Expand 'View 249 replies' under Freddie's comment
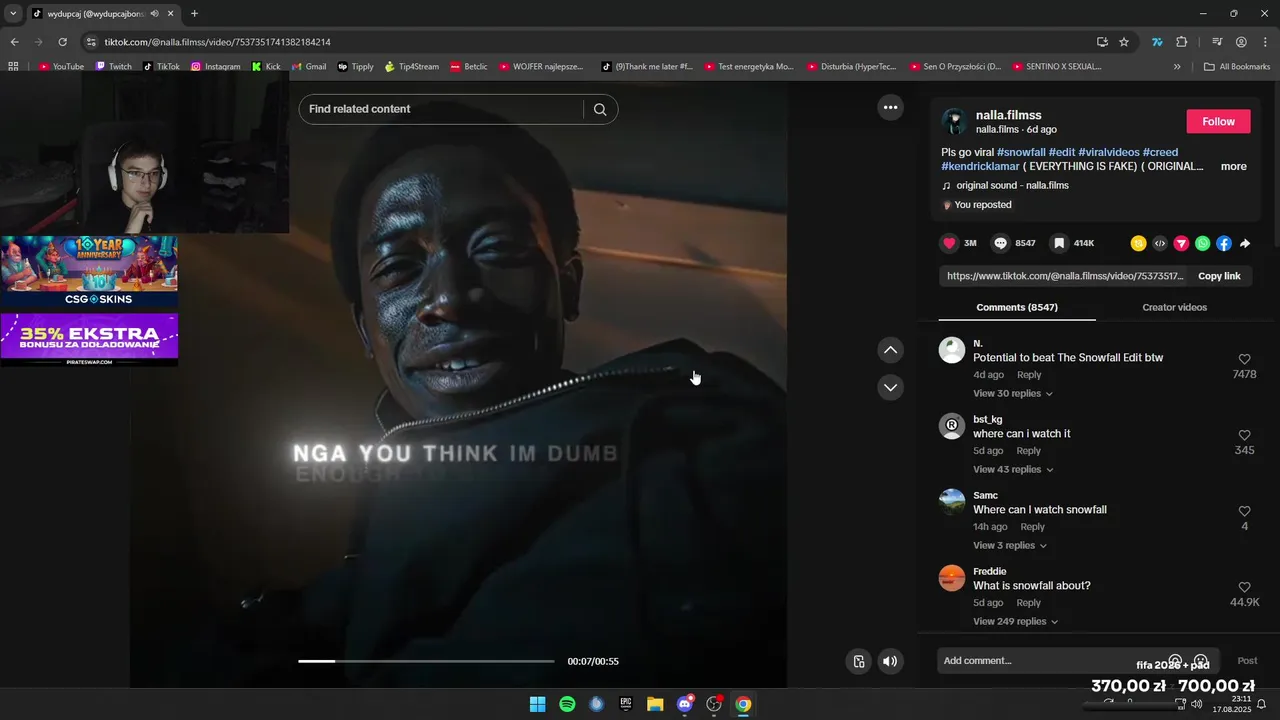This screenshot has height=720, width=1280. pos(1016,621)
